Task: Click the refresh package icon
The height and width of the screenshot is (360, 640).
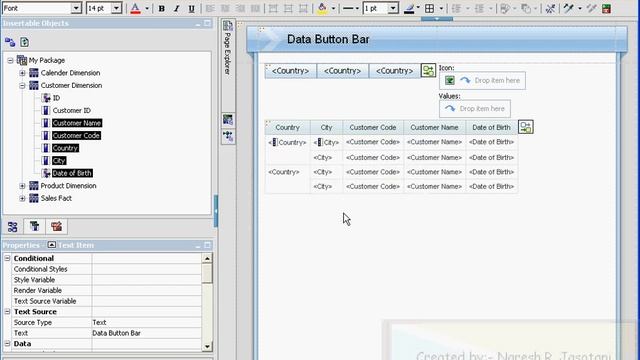Action: tap(24, 42)
